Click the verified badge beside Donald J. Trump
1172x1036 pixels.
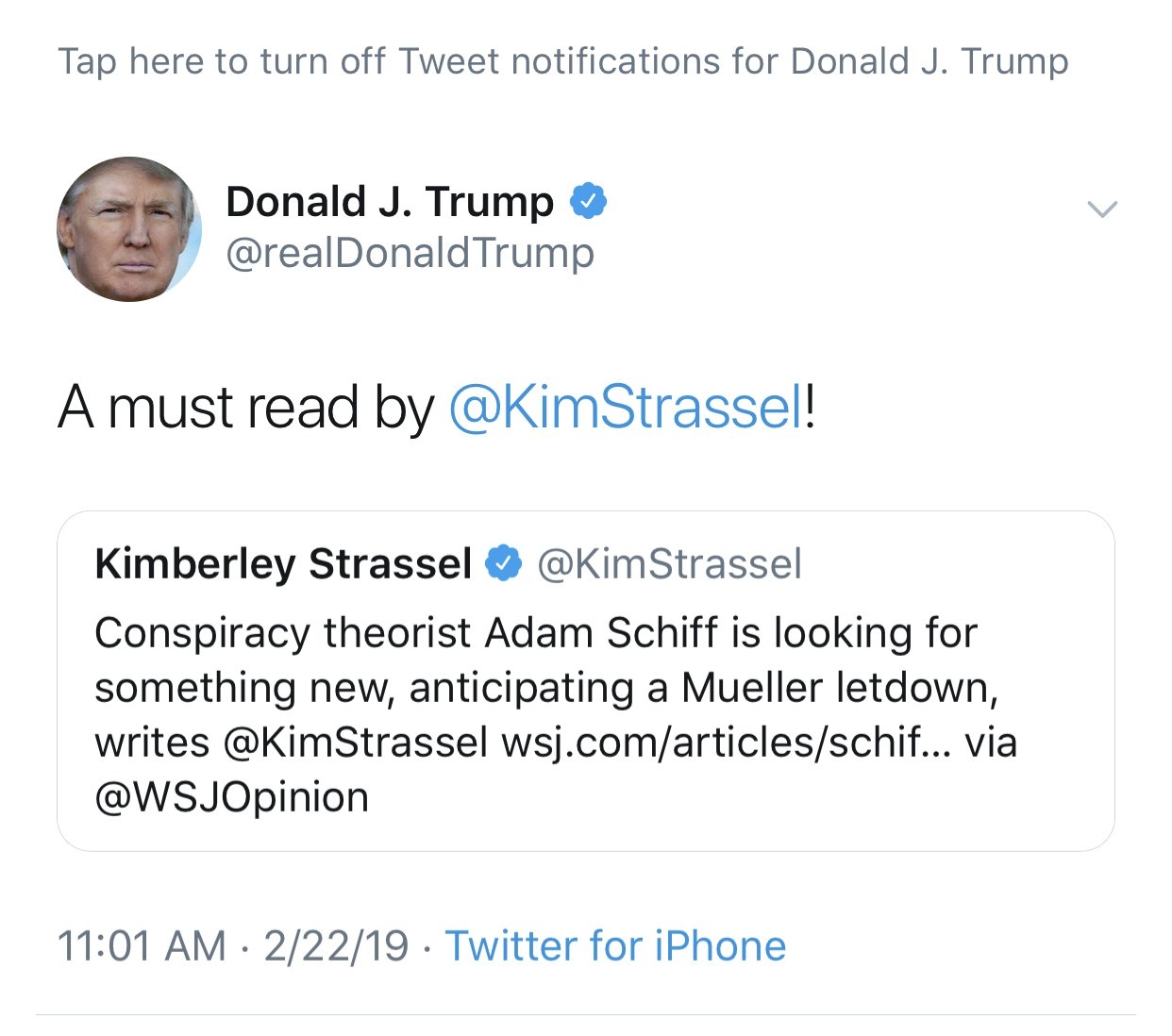589,201
